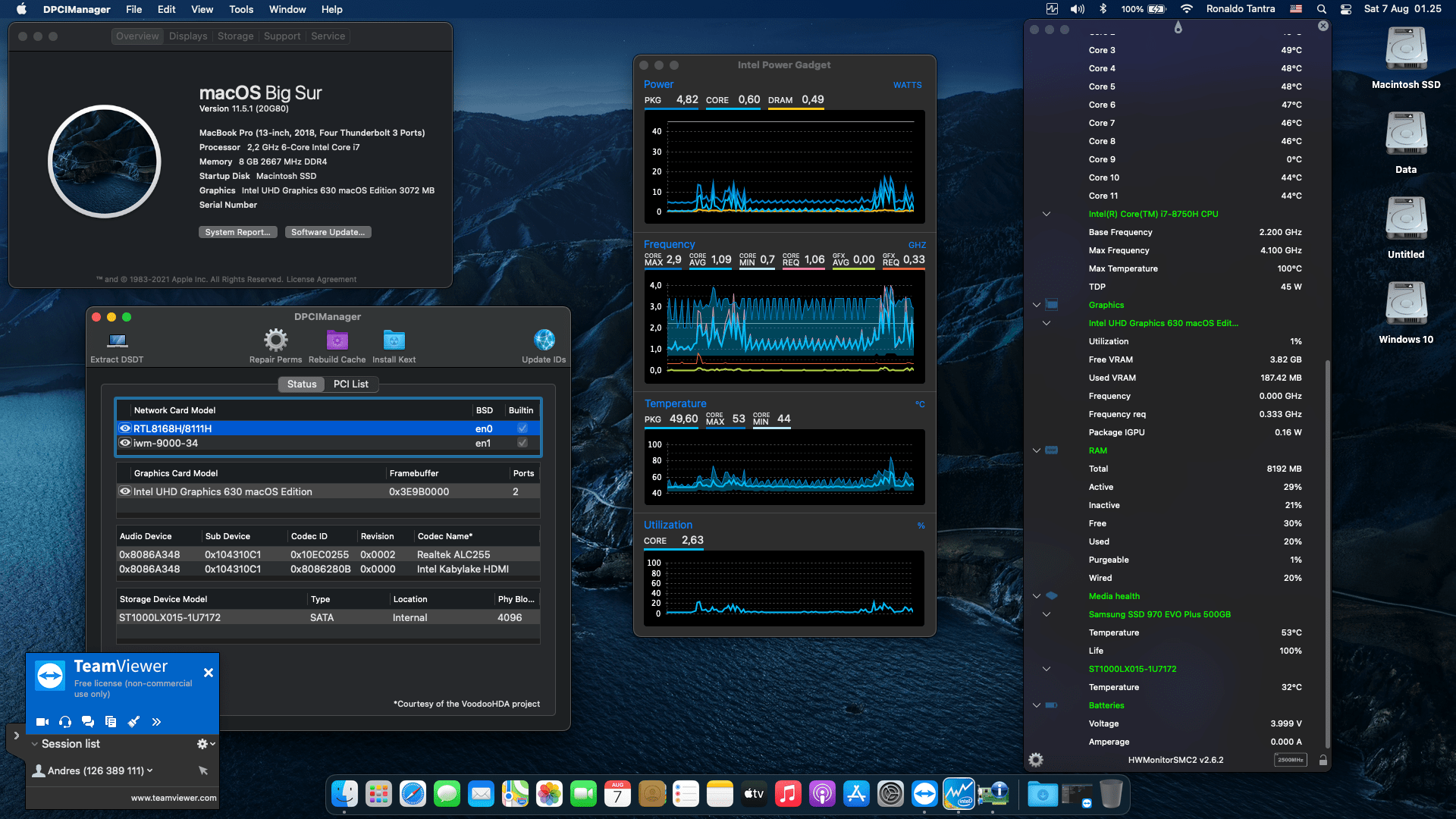This screenshot has width=1456, height=819.
Task: Collapse Graphics group in HWMonitorSMC2
Action: click(x=1037, y=305)
